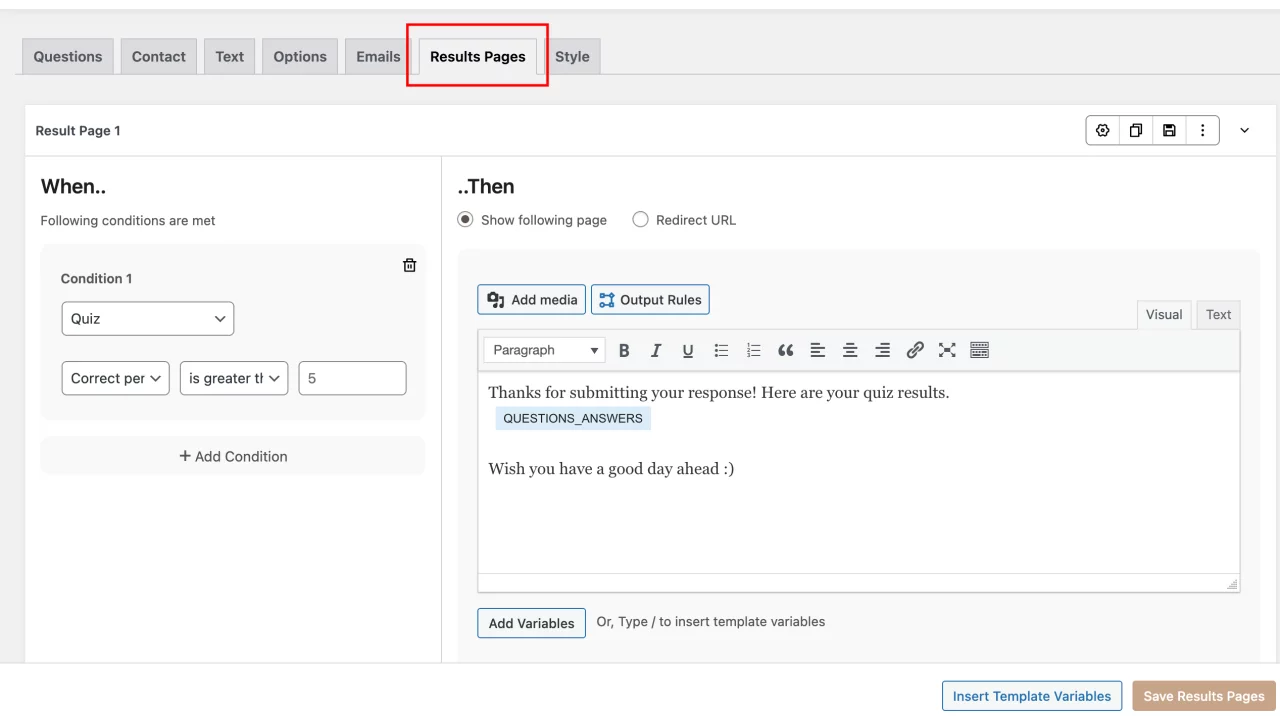Screen dimensions: 1280x716
Task: Delete Condition 1 using the trash icon
Action: point(409,265)
